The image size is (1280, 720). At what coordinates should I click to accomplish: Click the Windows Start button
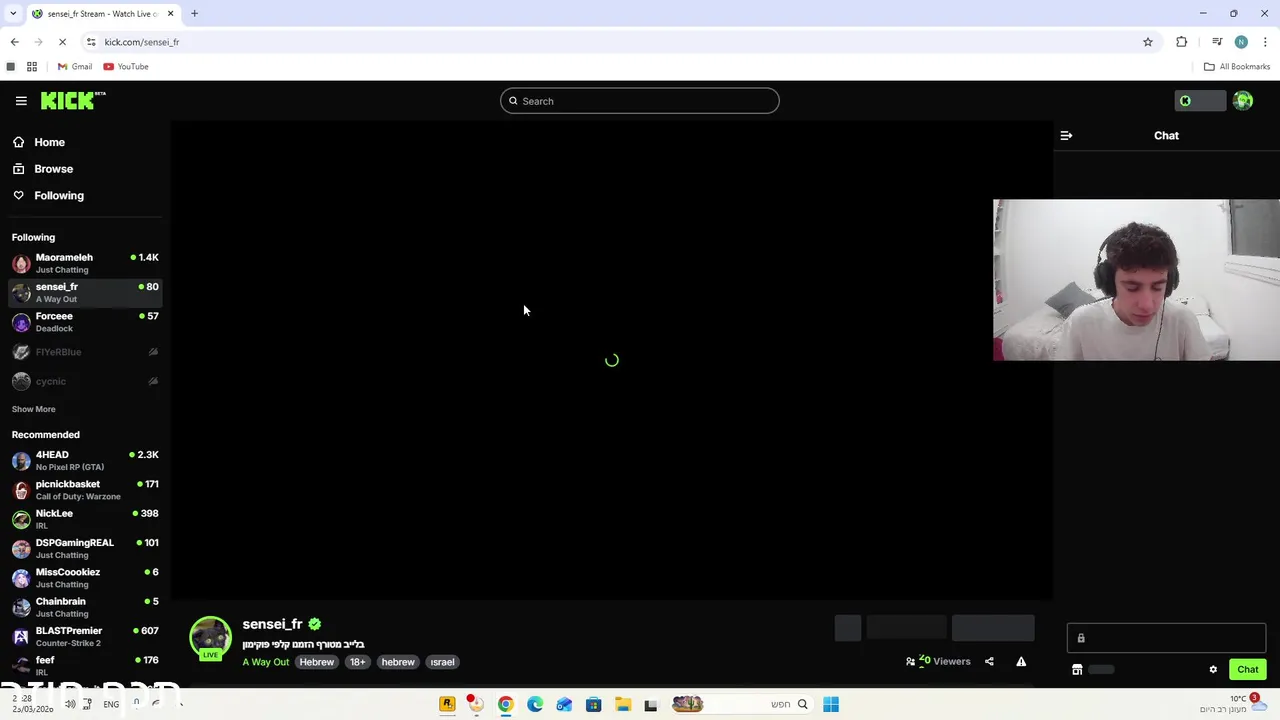pyautogui.click(x=831, y=704)
